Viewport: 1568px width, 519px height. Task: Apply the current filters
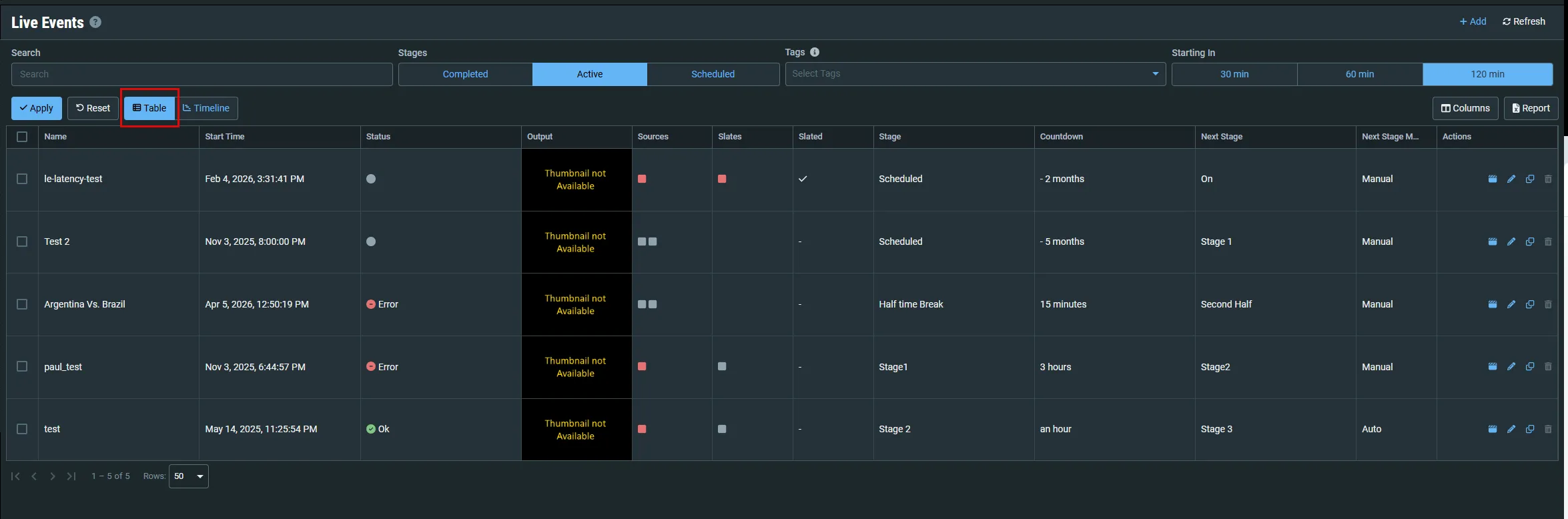(x=37, y=108)
